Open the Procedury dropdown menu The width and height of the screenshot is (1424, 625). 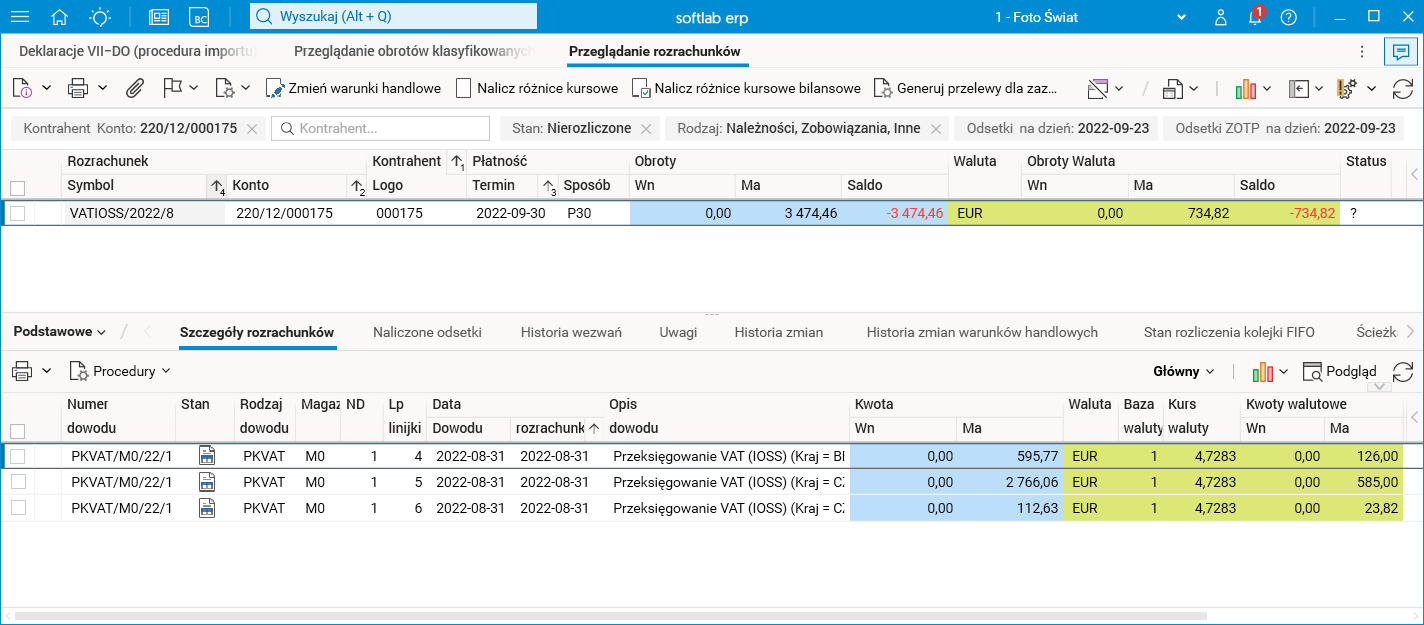click(x=121, y=371)
